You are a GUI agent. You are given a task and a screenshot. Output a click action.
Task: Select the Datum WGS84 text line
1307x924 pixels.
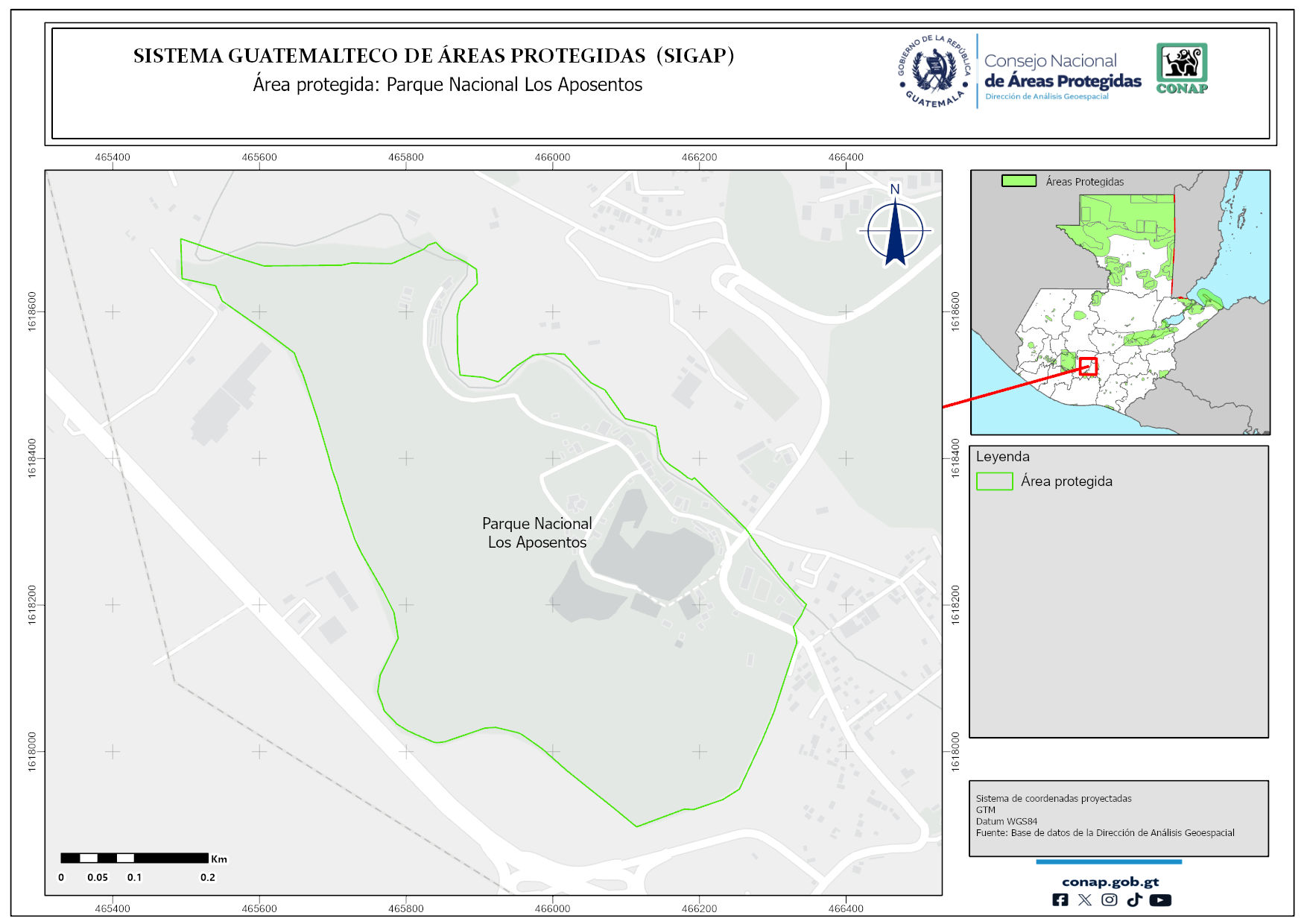(1006, 821)
